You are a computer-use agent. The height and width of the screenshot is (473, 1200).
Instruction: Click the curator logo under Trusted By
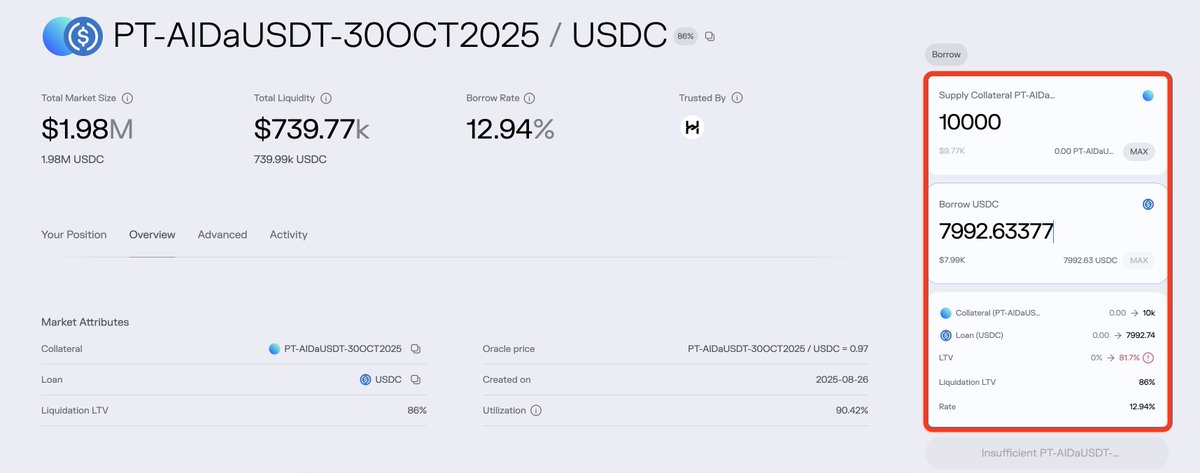[x=691, y=127]
